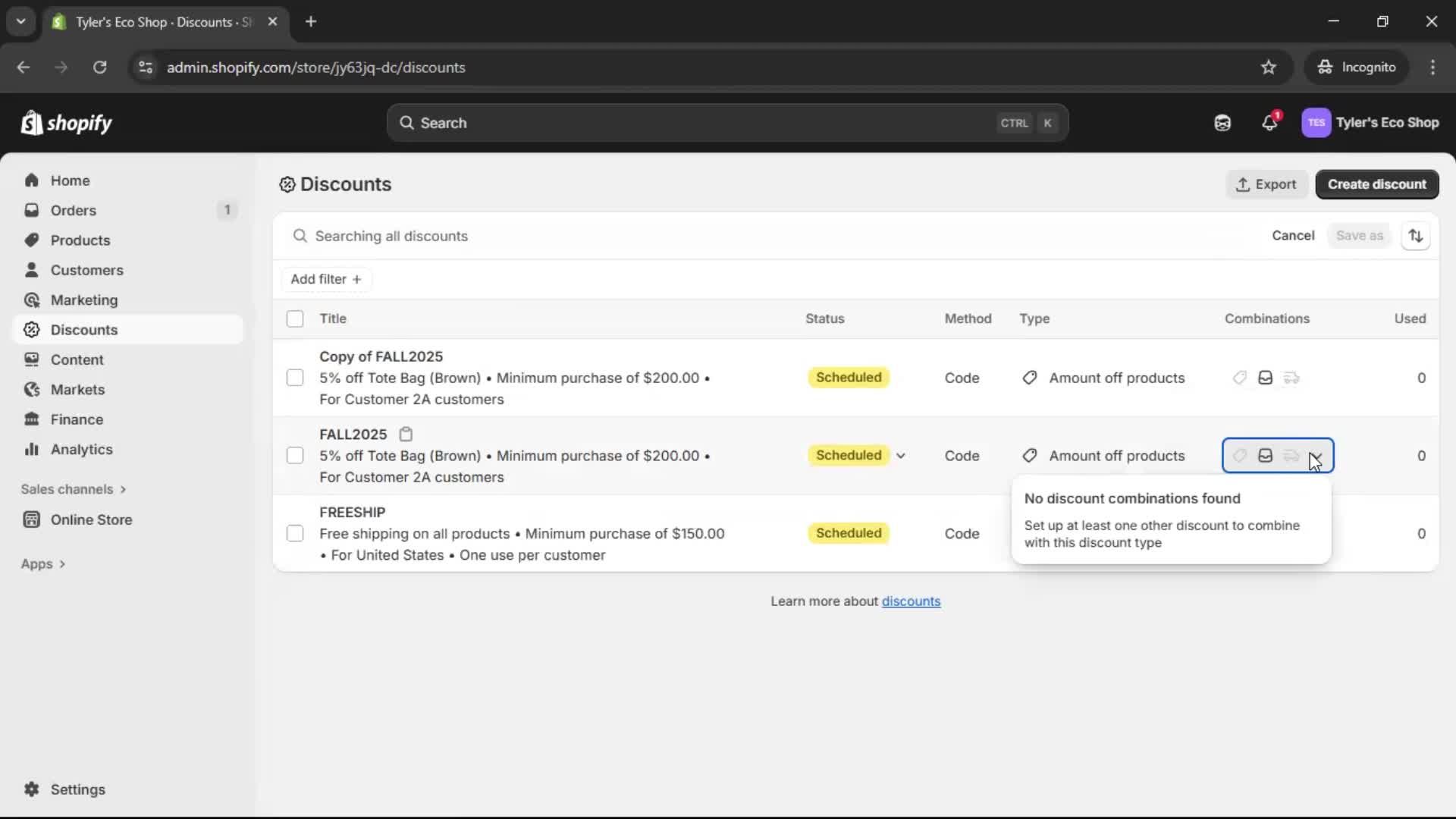Image resolution: width=1456 pixels, height=819 pixels.
Task: Expand the Scheduled status dropdown for FALL2025
Action: pyautogui.click(x=901, y=455)
